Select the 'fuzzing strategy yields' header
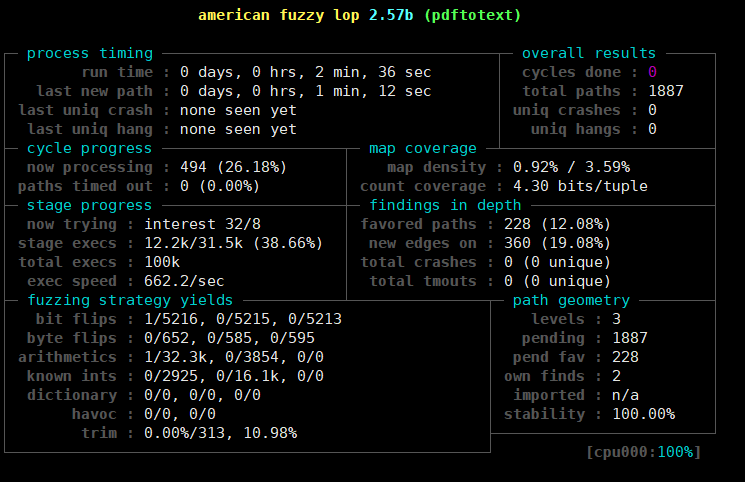Viewport: 745px width, 482px height. point(130,300)
